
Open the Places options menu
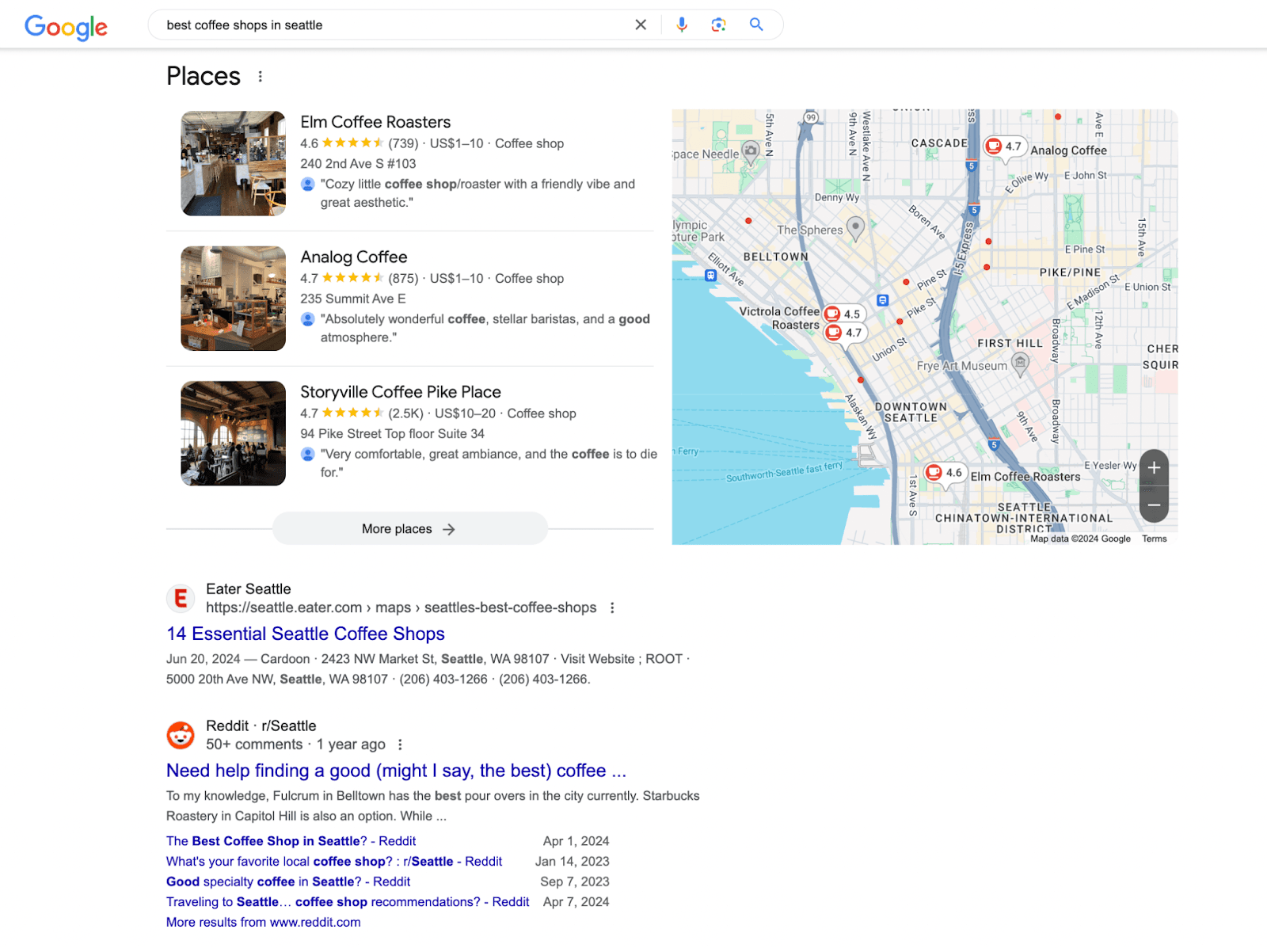click(260, 76)
